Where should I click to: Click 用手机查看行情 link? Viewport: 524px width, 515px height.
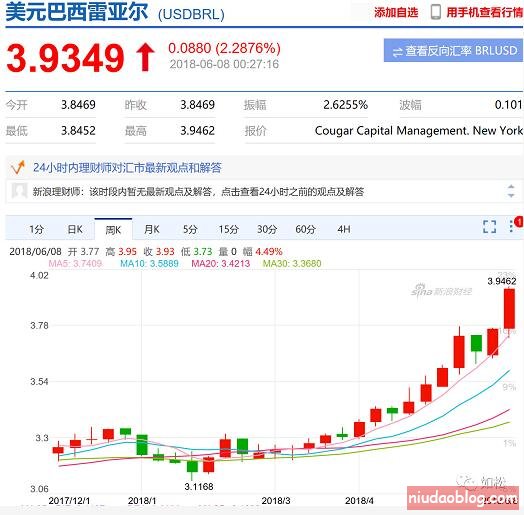pyautogui.click(x=485, y=12)
